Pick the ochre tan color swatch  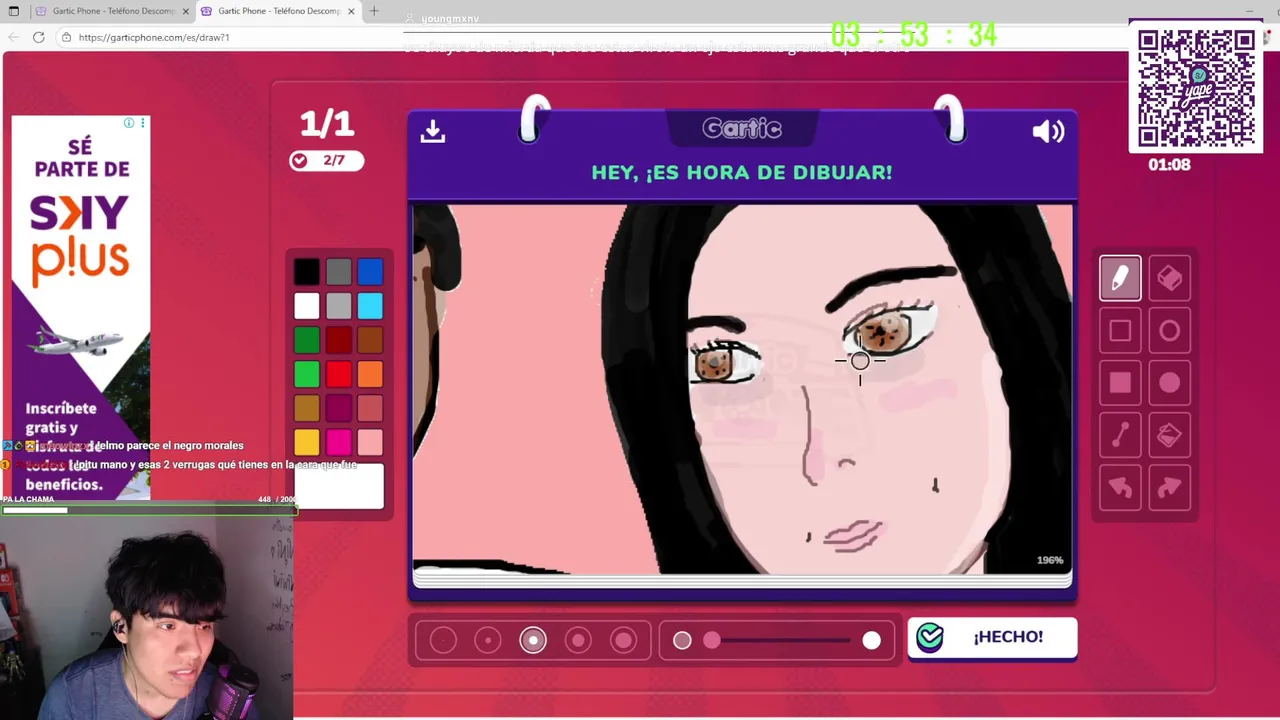point(307,408)
